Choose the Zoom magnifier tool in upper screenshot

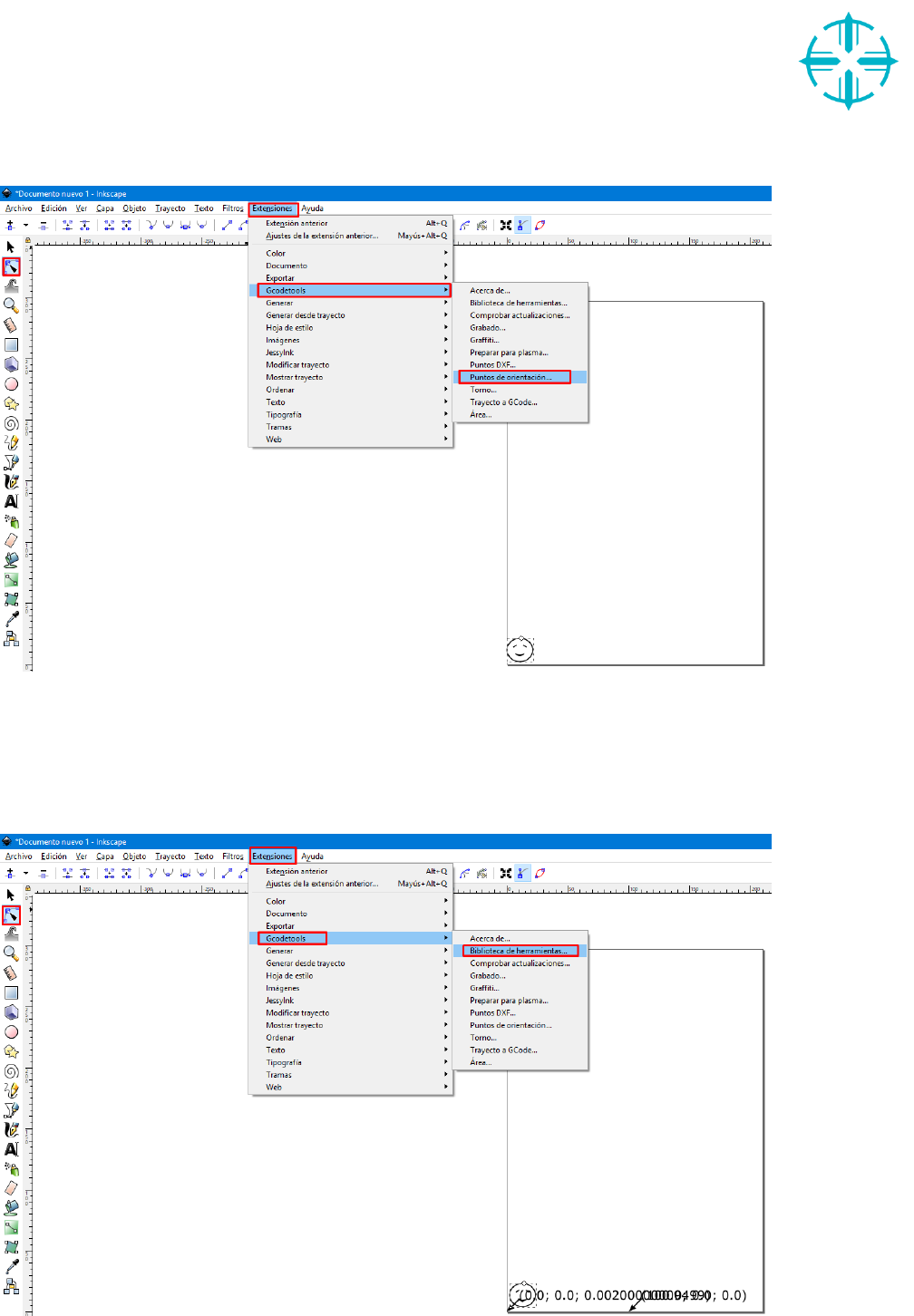11,305
